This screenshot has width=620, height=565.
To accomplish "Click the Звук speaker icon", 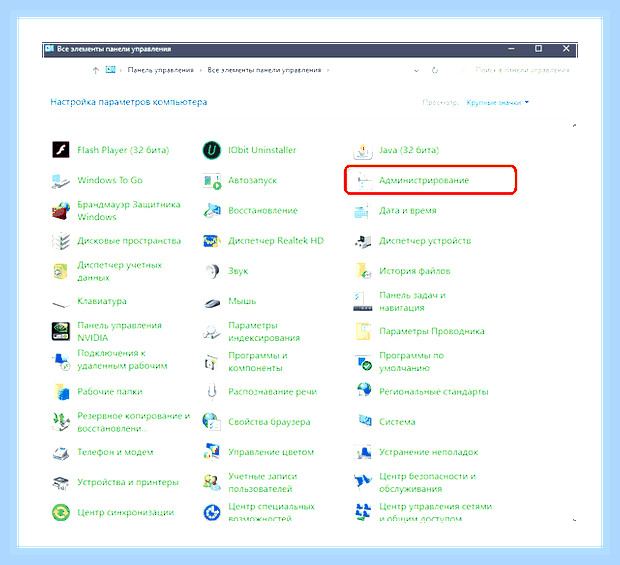I will 212,271.
